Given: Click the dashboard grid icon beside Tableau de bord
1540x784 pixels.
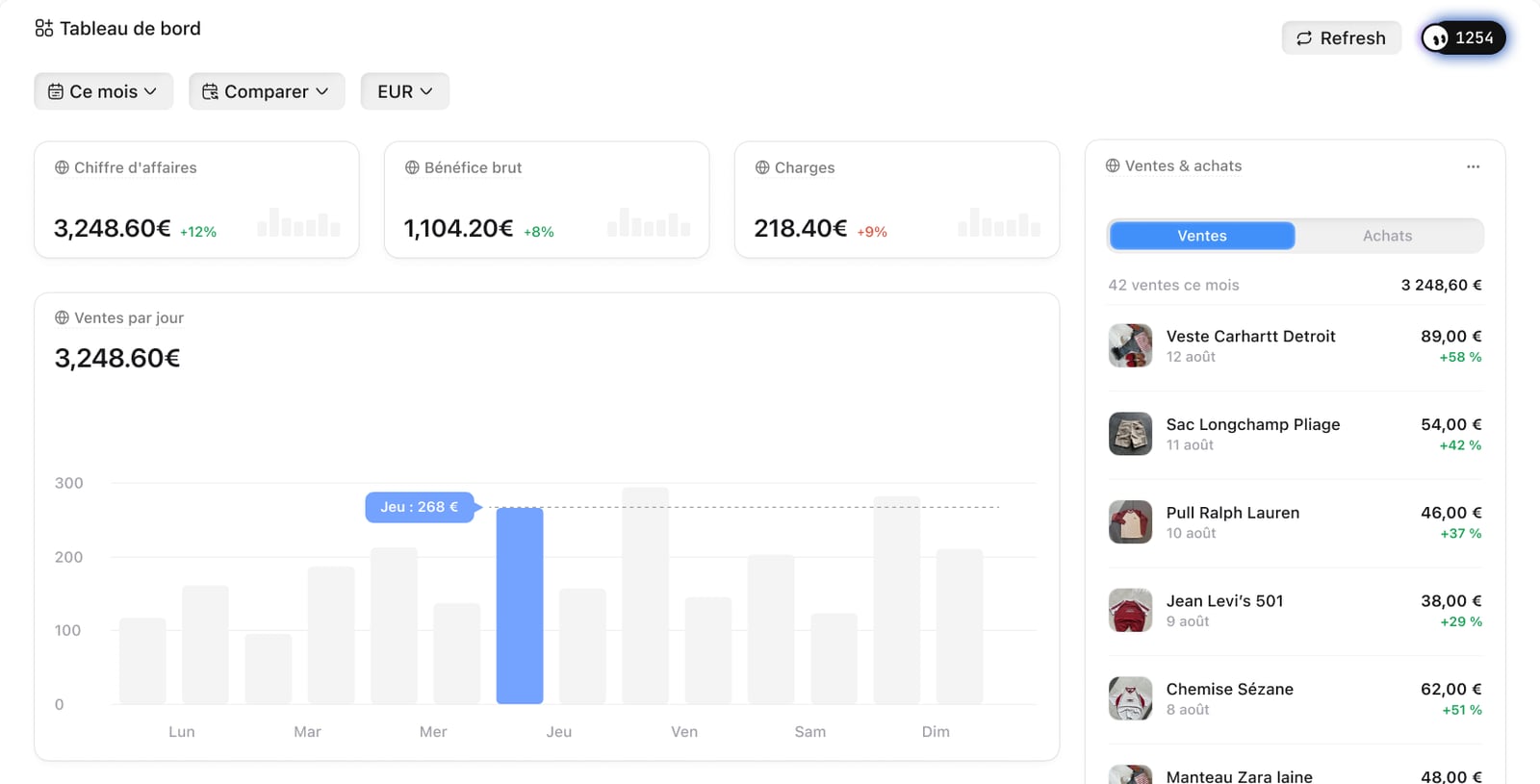Looking at the screenshot, I should point(44,29).
